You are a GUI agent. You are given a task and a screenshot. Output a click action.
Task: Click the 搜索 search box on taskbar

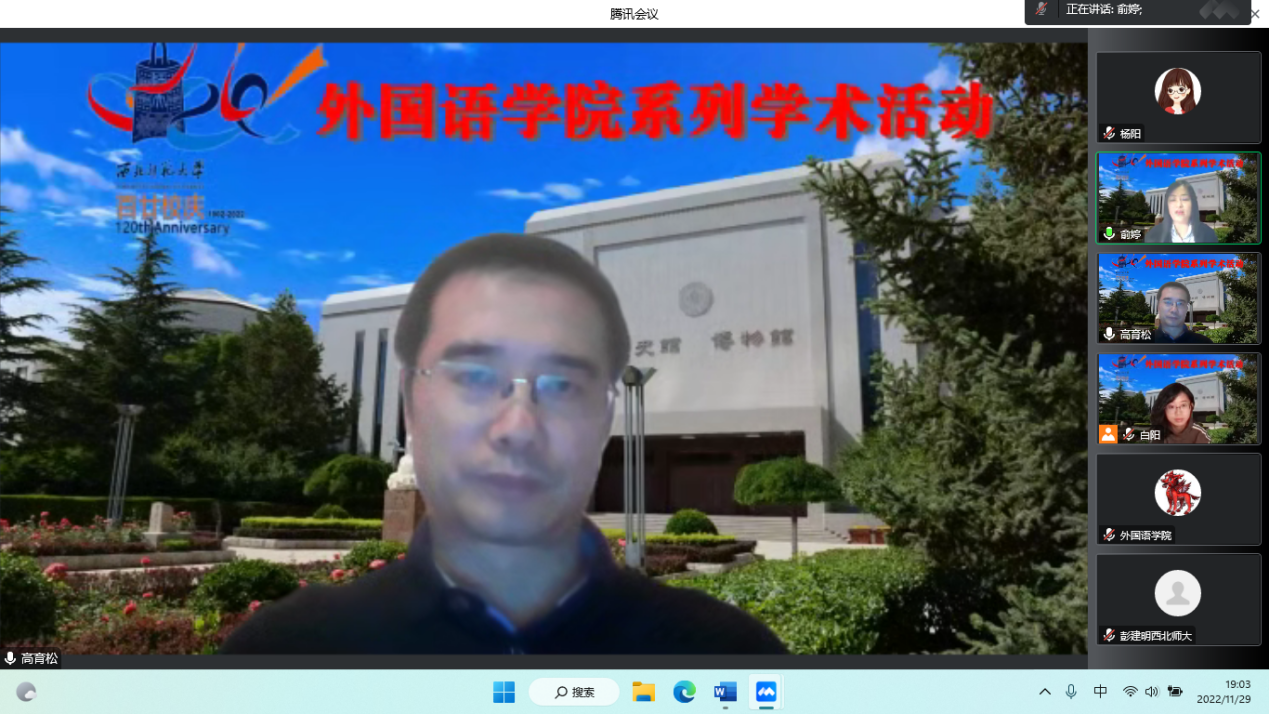pos(574,692)
